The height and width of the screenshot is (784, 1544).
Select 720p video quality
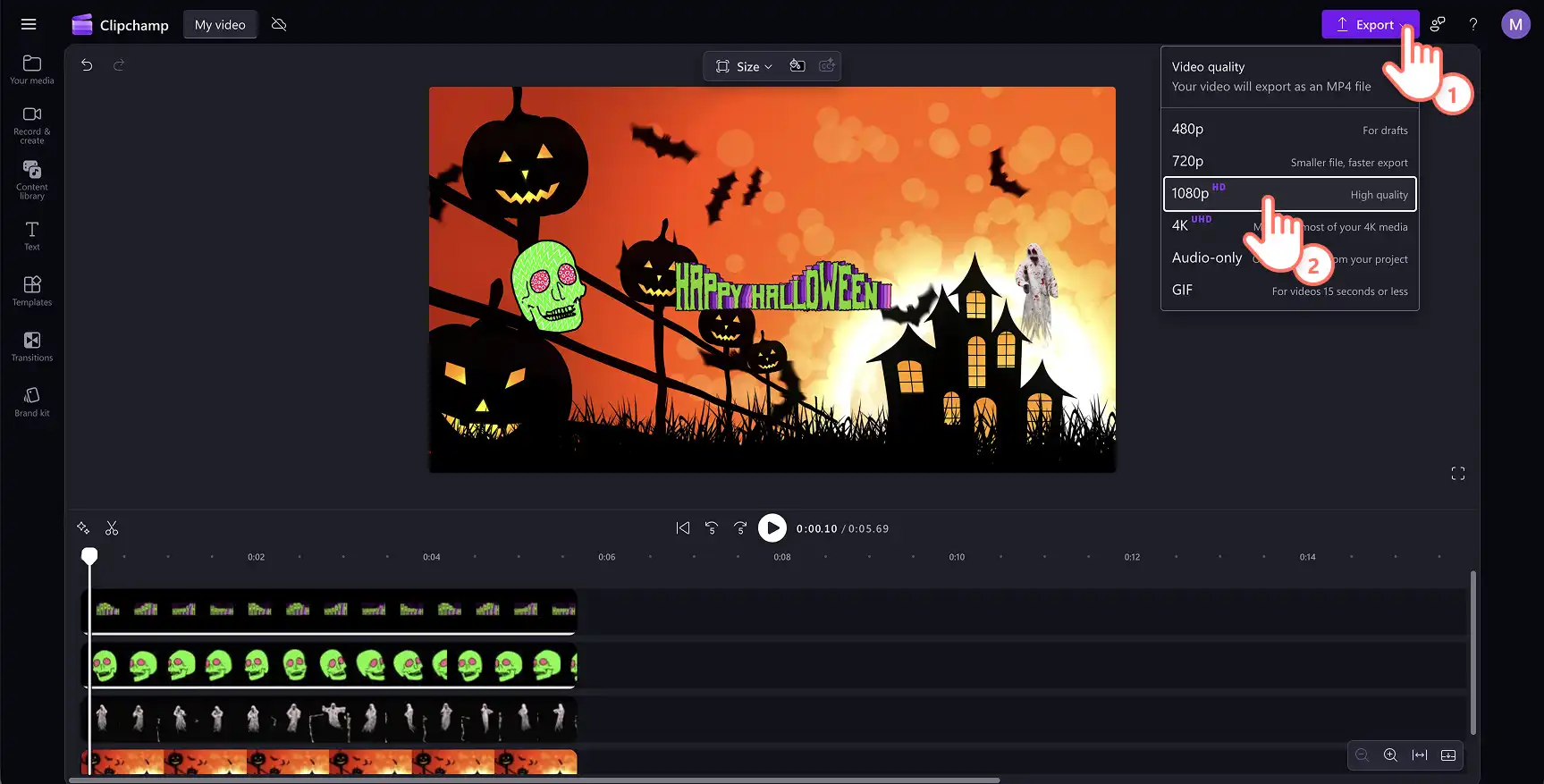click(1289, 161)
